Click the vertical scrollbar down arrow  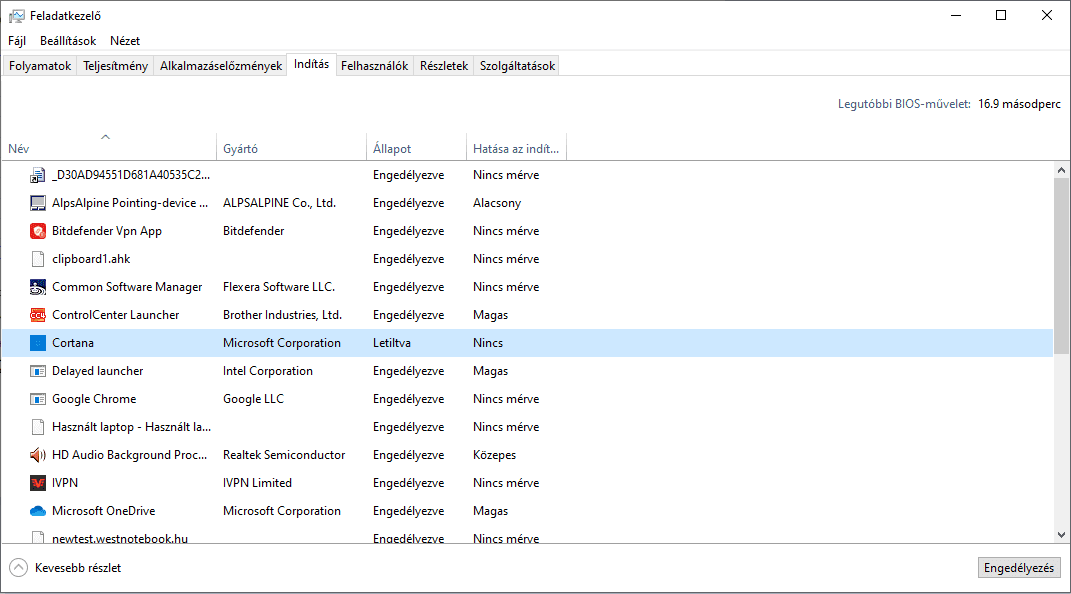tap(1061, 535)
